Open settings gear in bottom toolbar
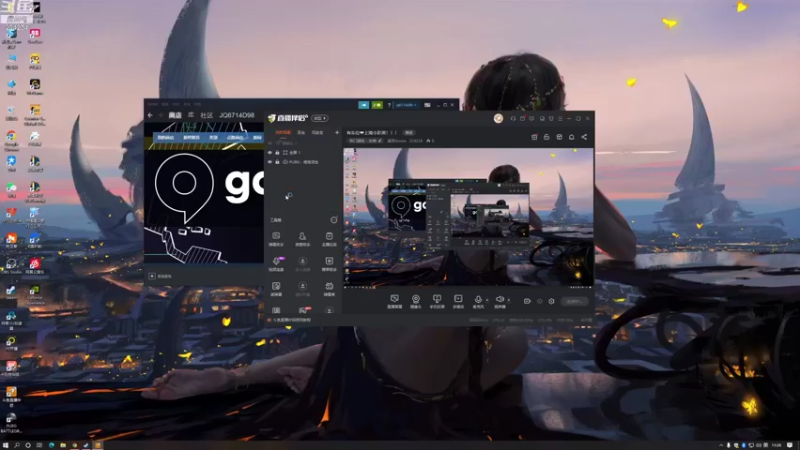 click(552, 302)
